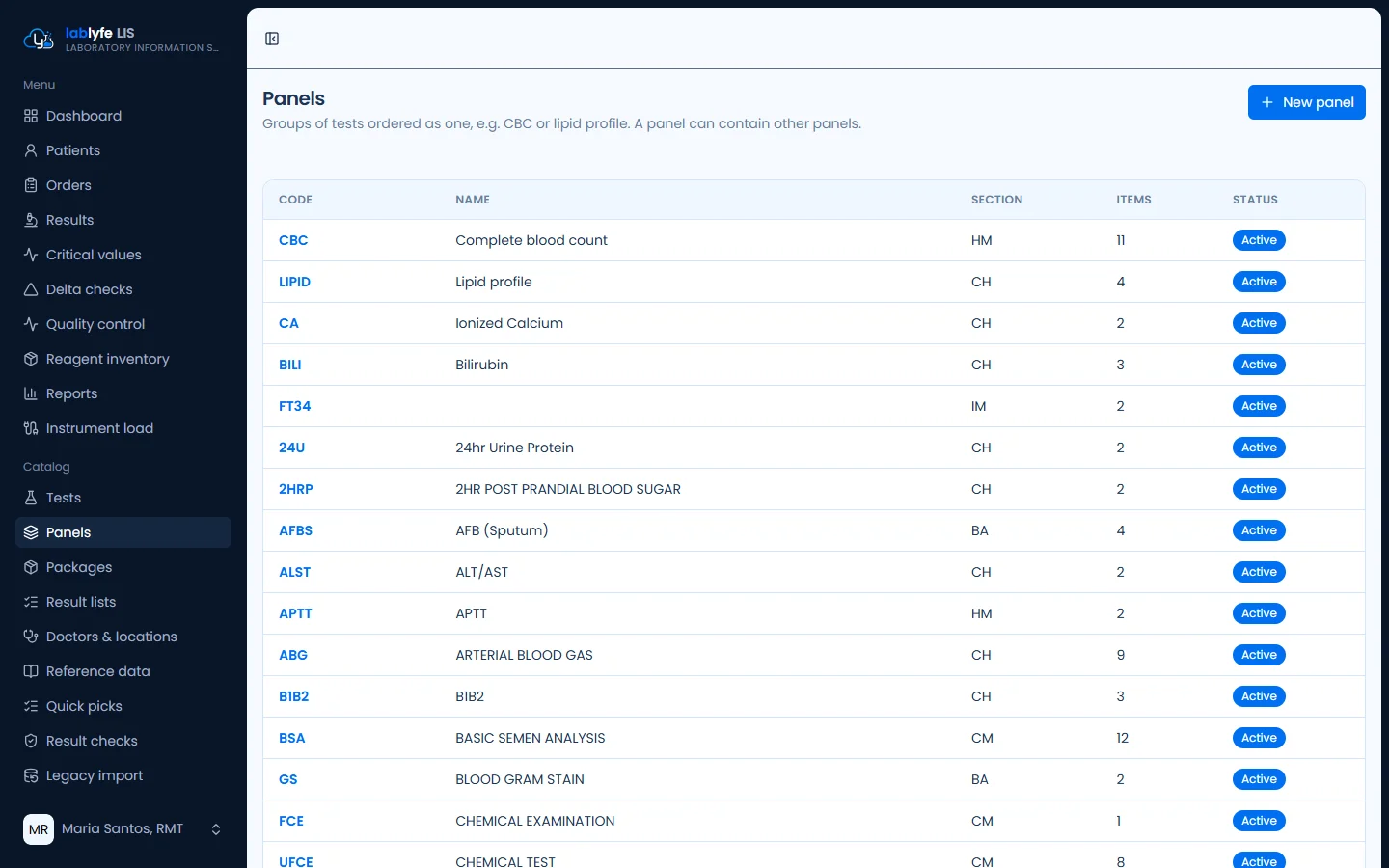Open the LIPID panel link

[294, 282]
